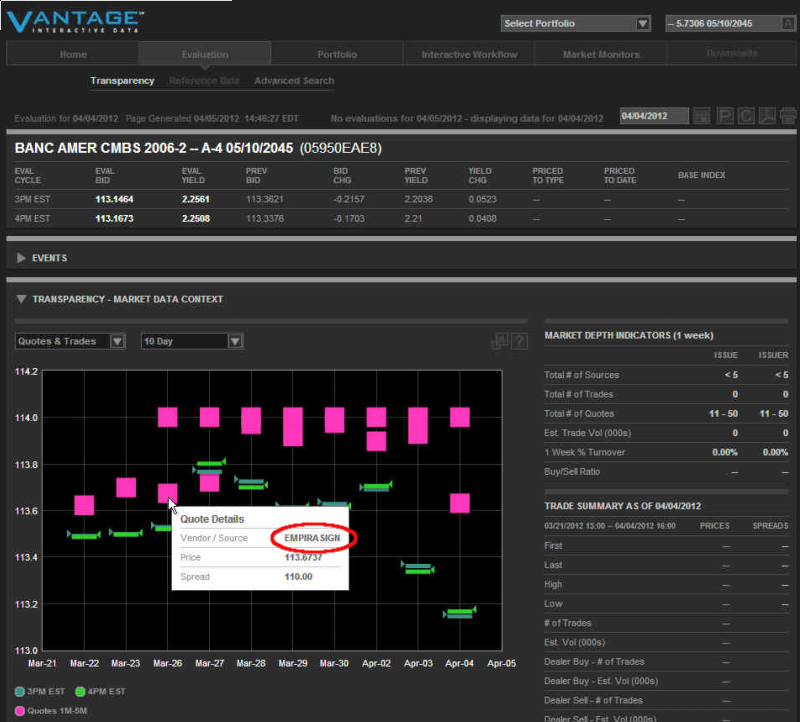Viewport: 800px width, 722px height.
Task: Open the Downloads tab
Action: [732, 53]
